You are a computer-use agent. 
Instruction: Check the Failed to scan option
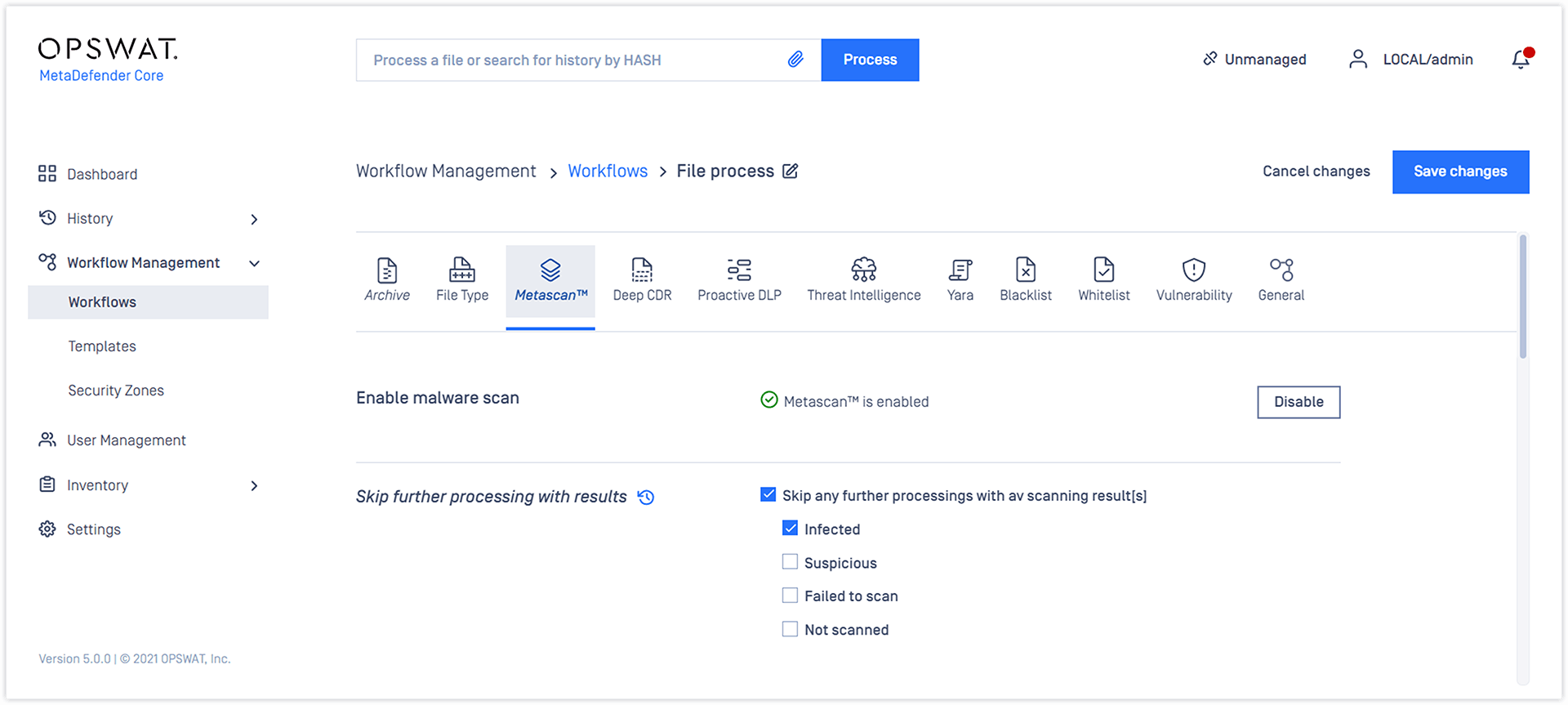click(x=790, y=596)
